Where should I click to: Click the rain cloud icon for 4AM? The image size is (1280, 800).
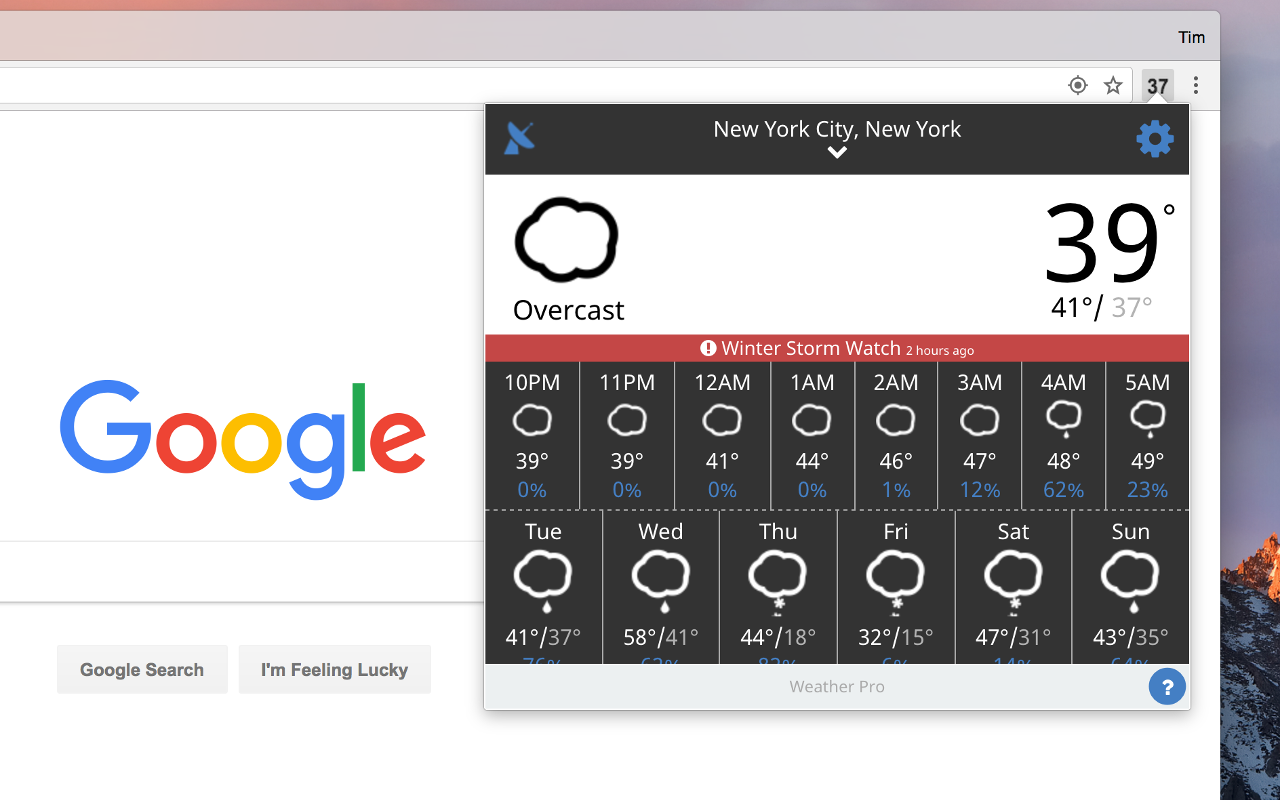pos(1063,420)
